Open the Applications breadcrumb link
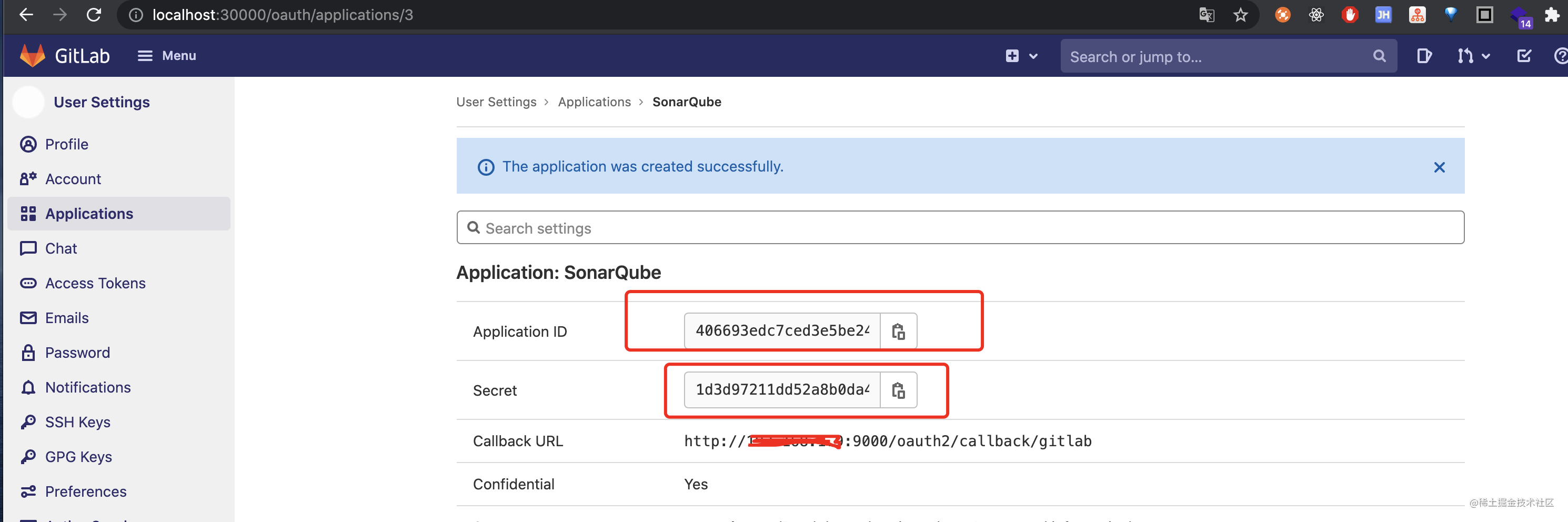 coord(594,102)
